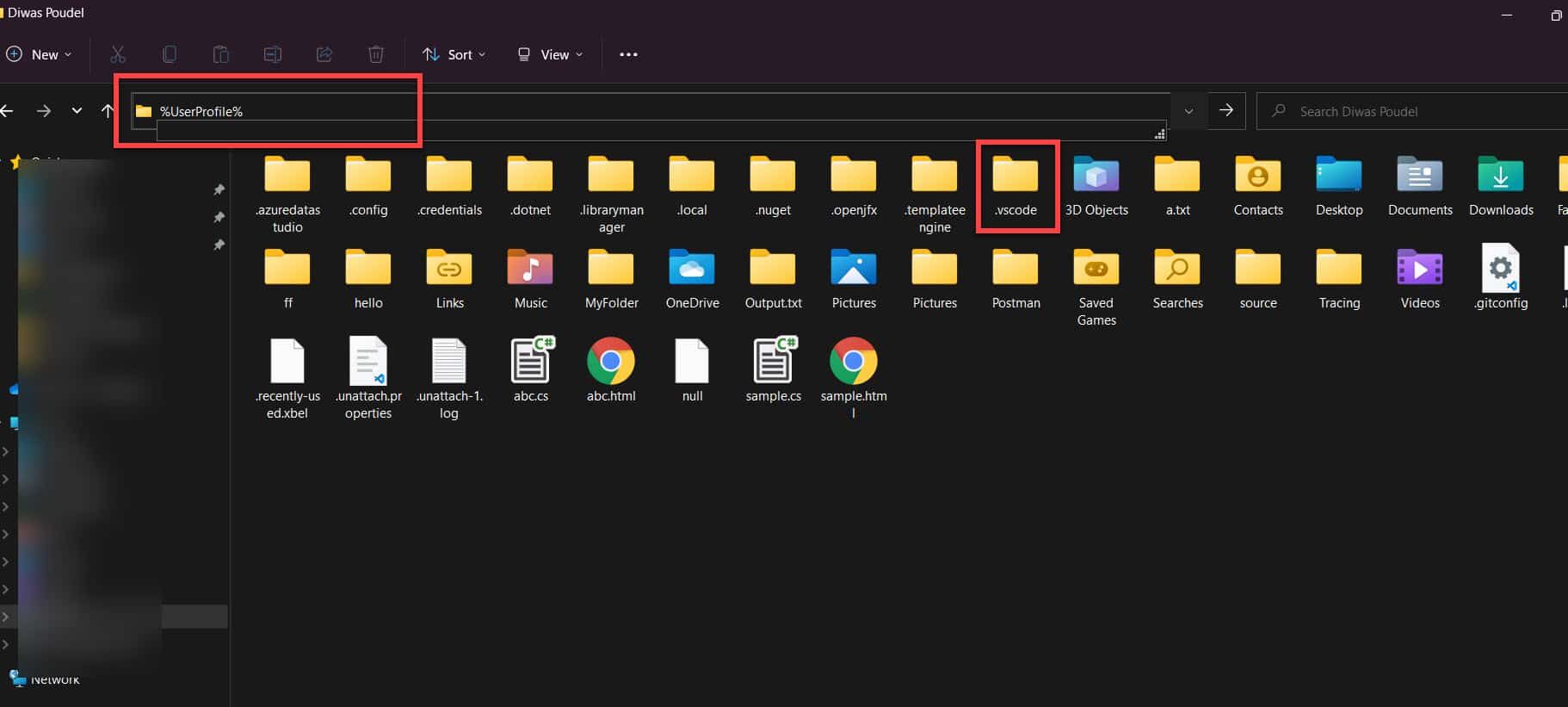Open the Sort dropdown menu
This screenshot has height=707, width=1568.
click(x=454, y=54)
